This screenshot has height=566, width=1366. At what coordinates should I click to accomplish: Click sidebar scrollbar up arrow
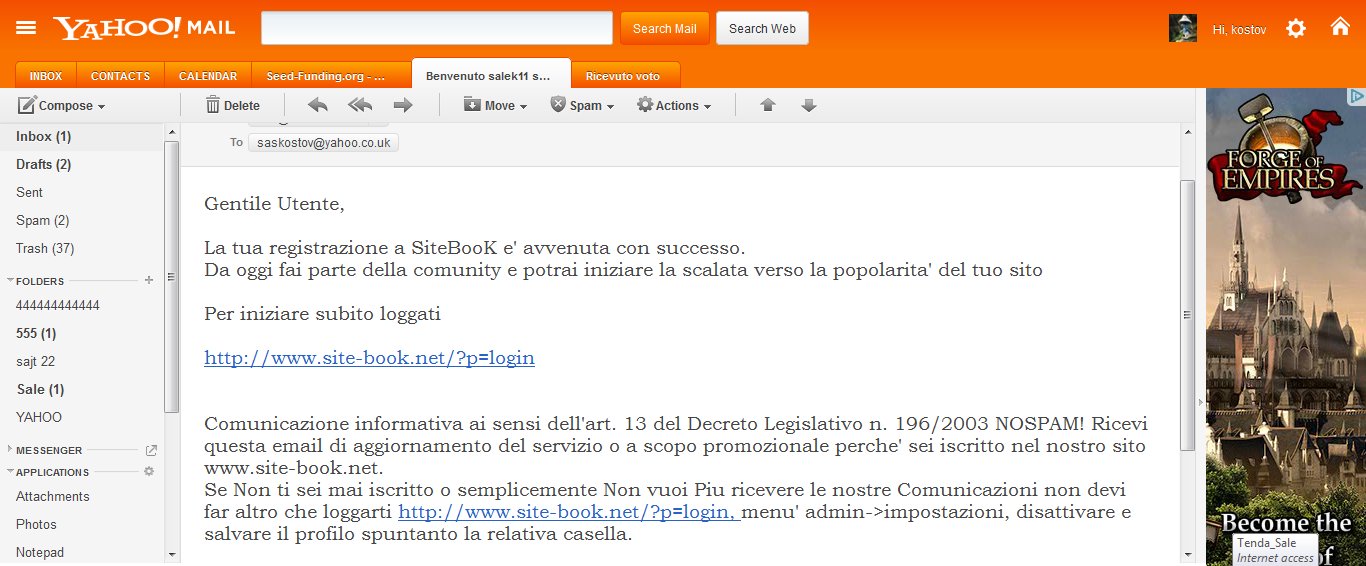pos(172,131)
